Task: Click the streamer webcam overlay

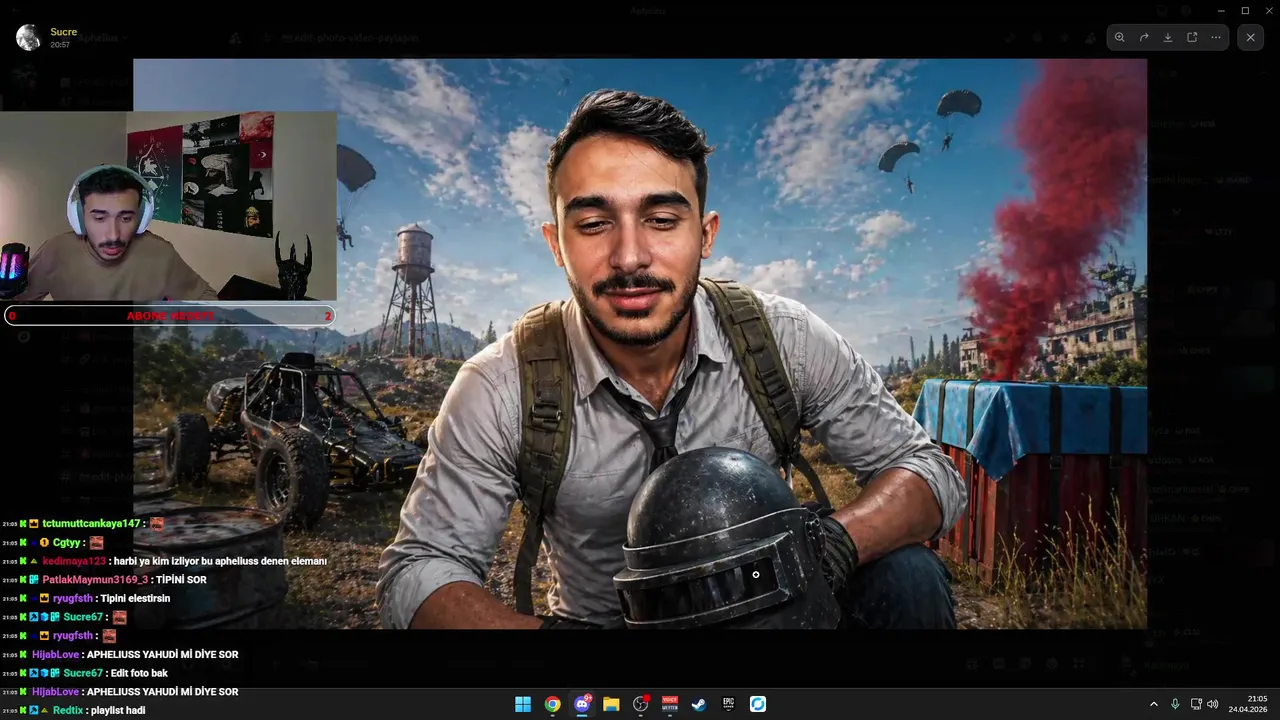Action: pyautogui.click(x=168, y=205)
